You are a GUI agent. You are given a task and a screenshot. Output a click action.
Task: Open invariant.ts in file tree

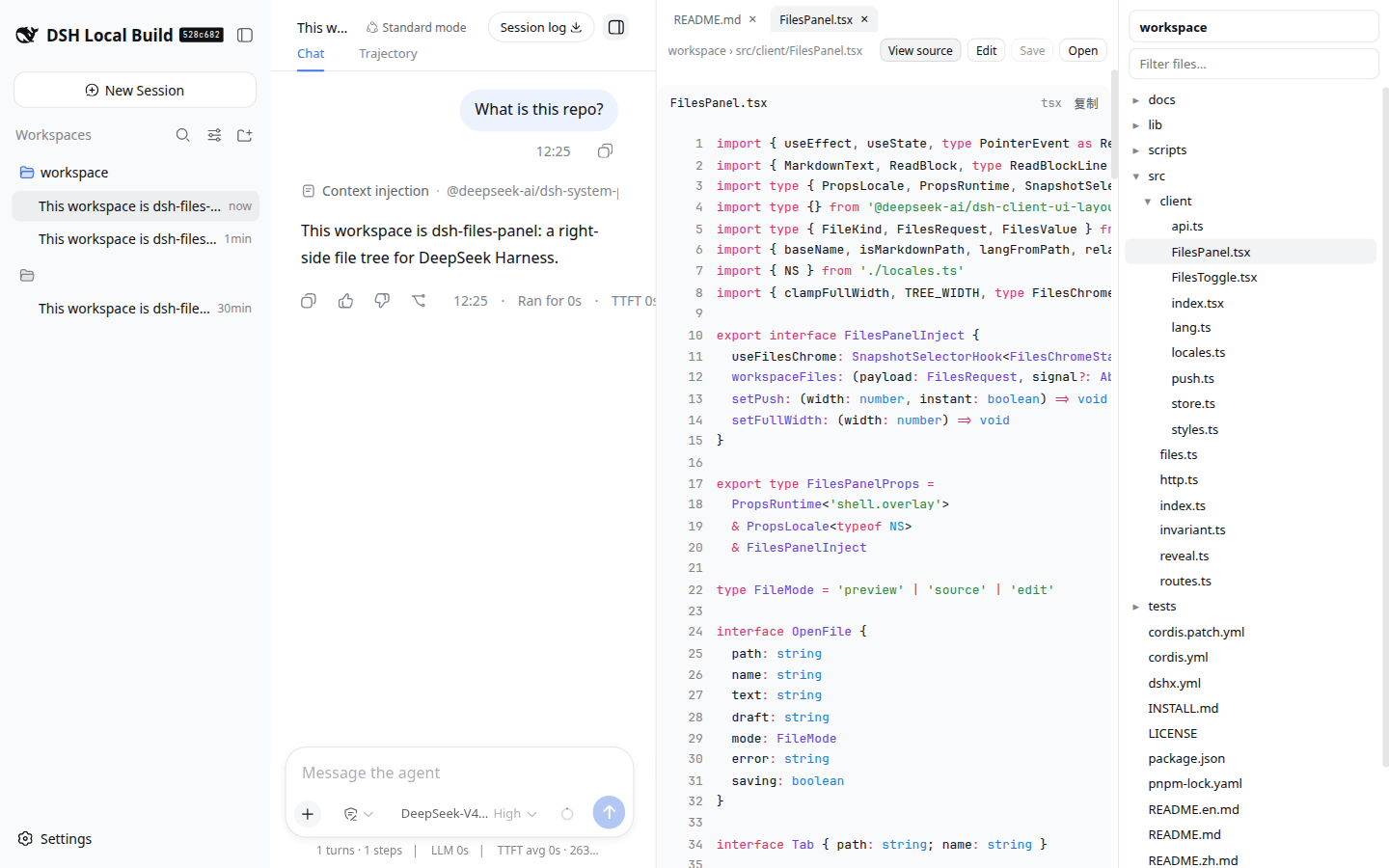point(1250,529)
